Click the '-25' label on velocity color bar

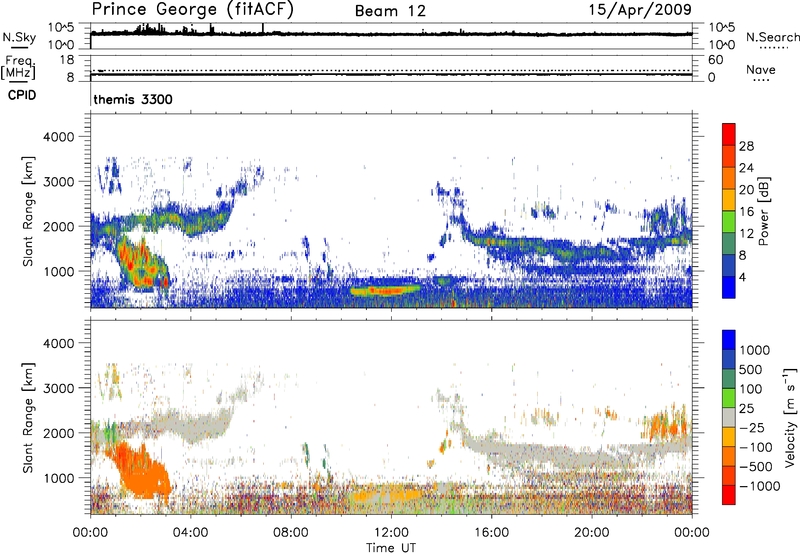tap(752, 427)
